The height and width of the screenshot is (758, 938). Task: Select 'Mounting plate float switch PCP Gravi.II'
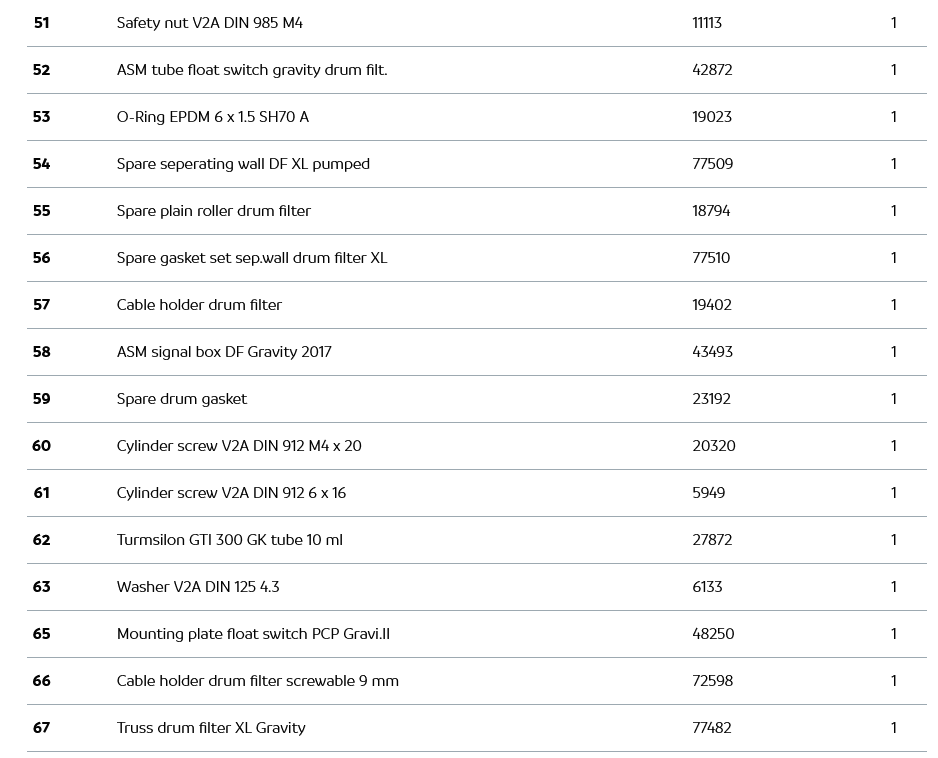point(253,634)
